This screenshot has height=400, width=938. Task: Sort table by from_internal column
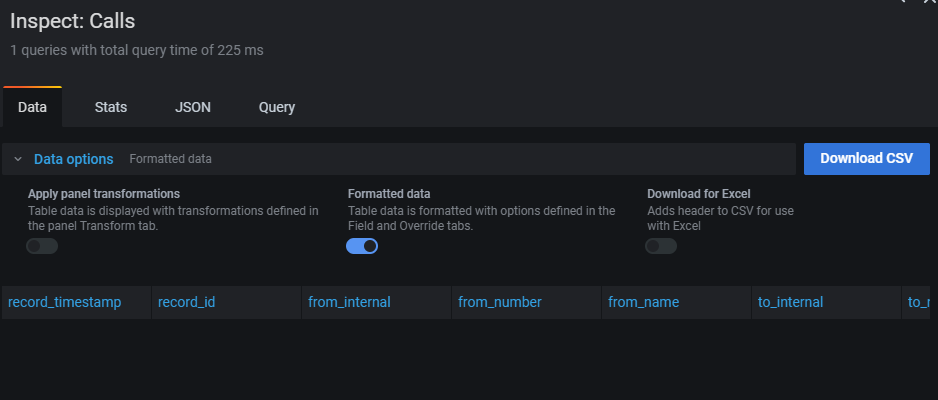[349, 302]
